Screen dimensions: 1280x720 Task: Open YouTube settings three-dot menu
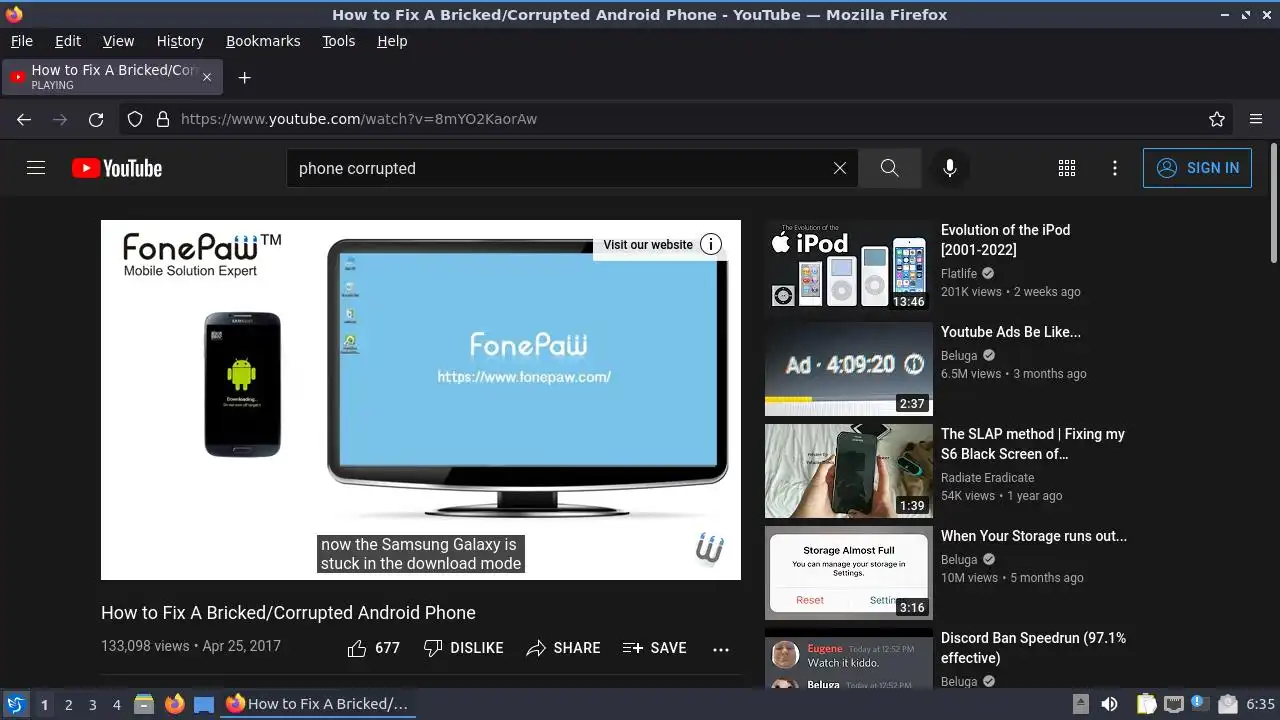[1115, 168]
